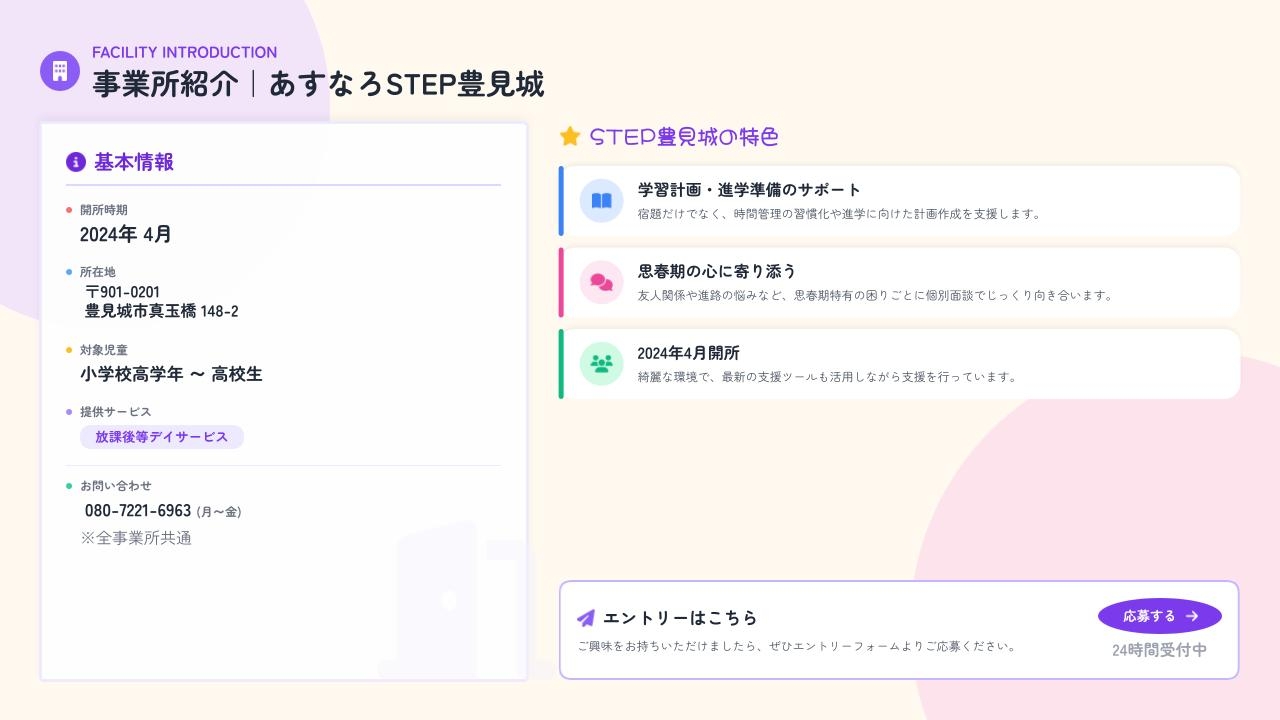
Task: Click the yellow star icon
Action: point(570,137)
